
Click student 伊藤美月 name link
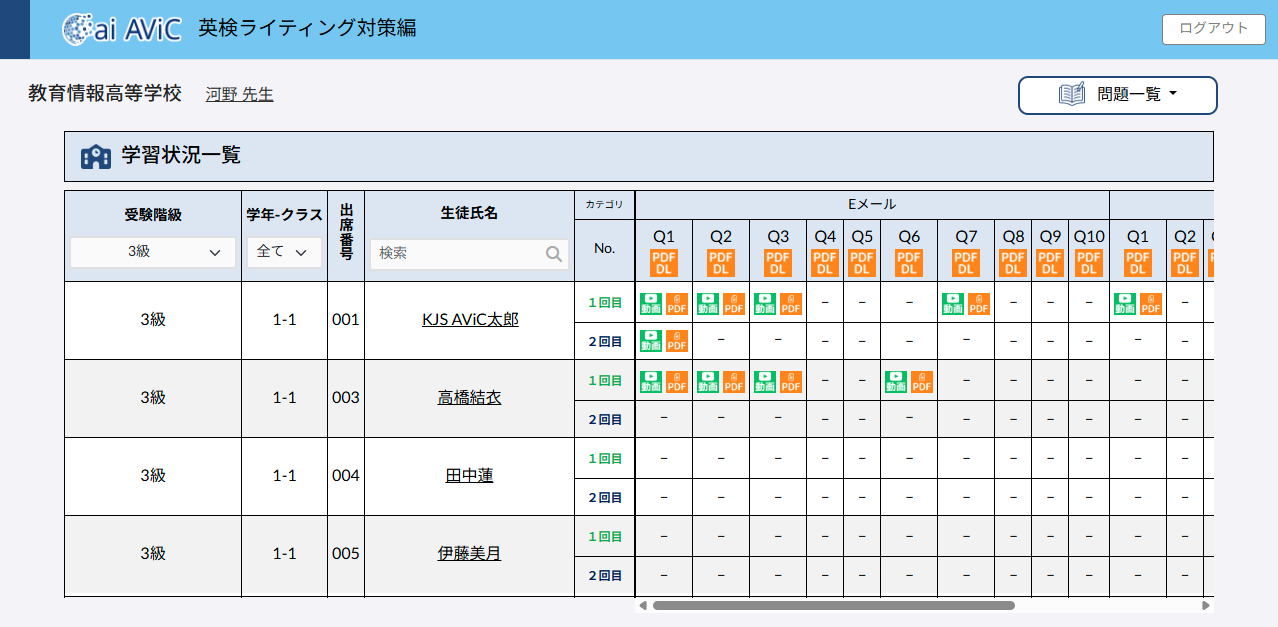pos(469,553)
